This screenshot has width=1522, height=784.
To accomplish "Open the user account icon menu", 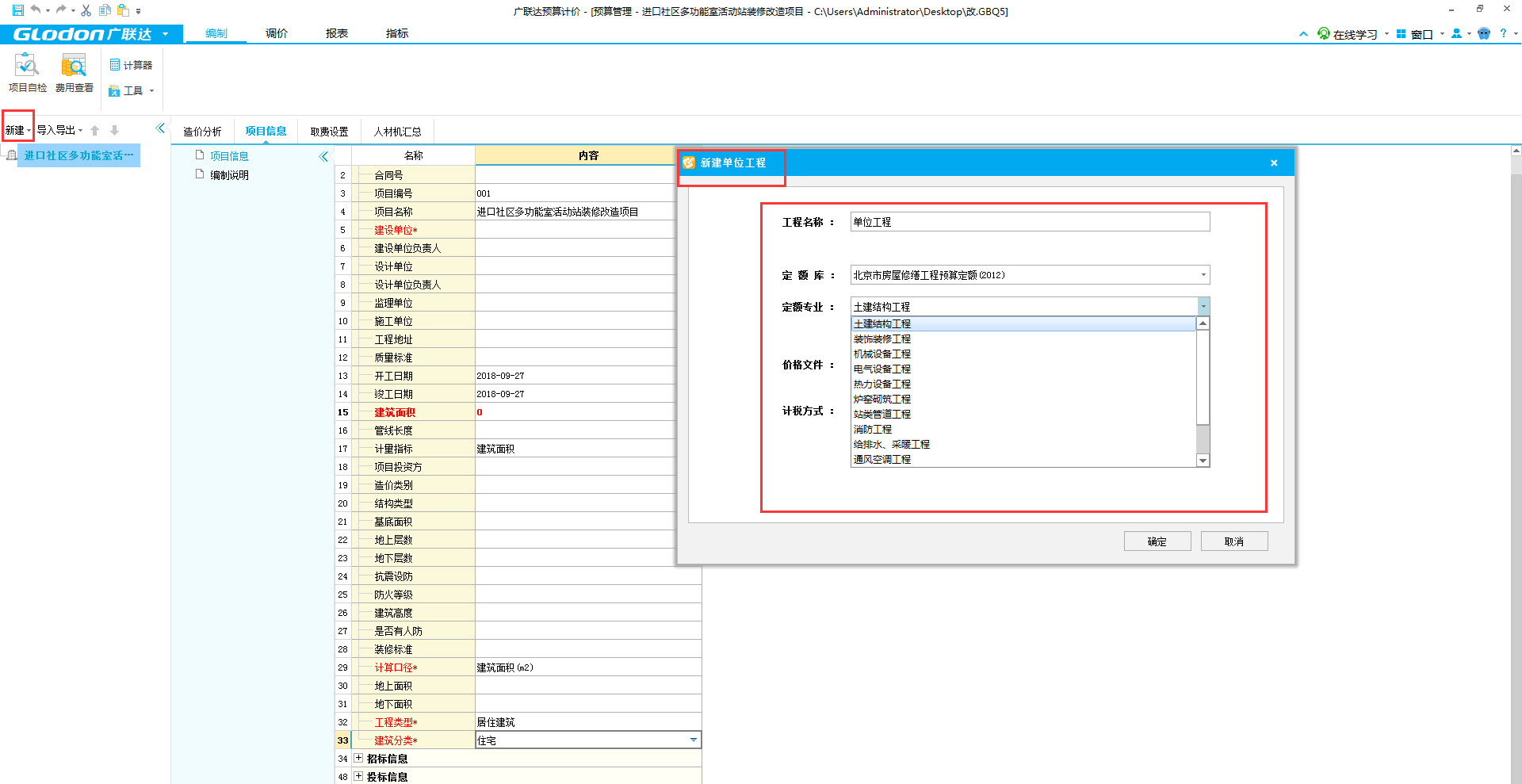I will 1460,34.
